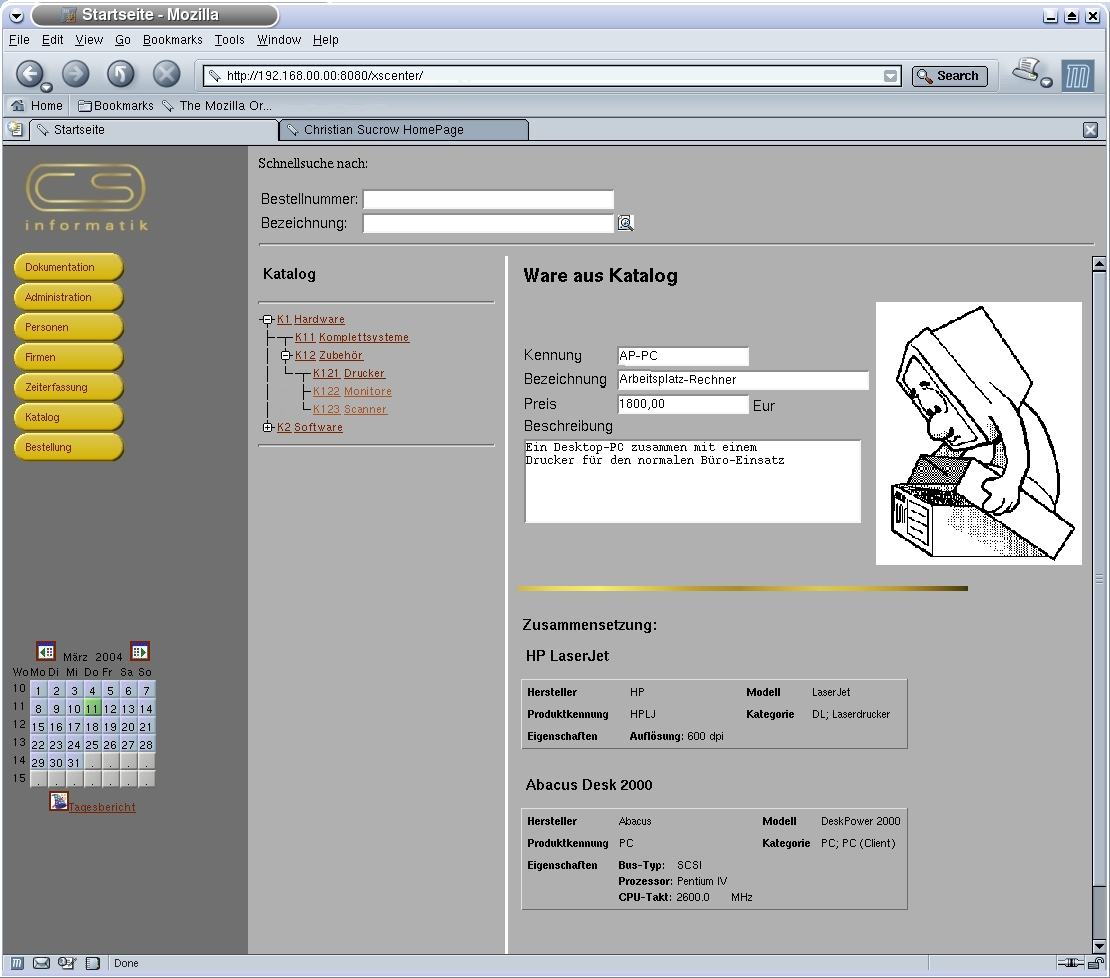Screen dimensions: 1110x978
Task: Click into the Bezeichnung quick search field
Action: point(488,224)
